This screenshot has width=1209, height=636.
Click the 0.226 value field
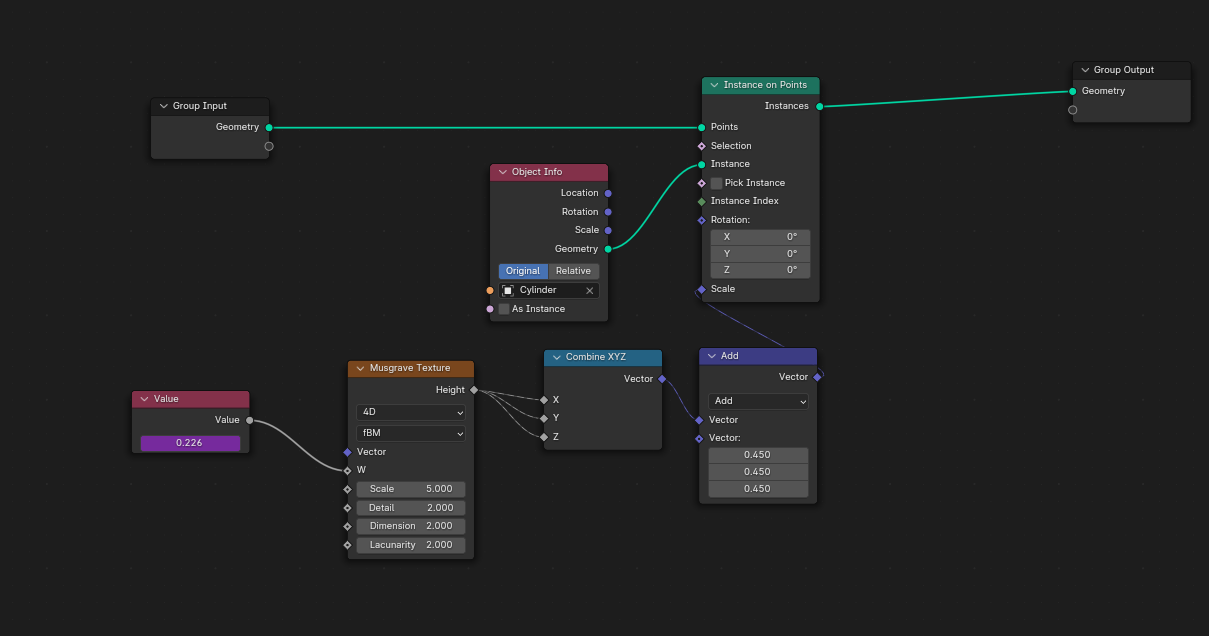click(x=190, y=443)
